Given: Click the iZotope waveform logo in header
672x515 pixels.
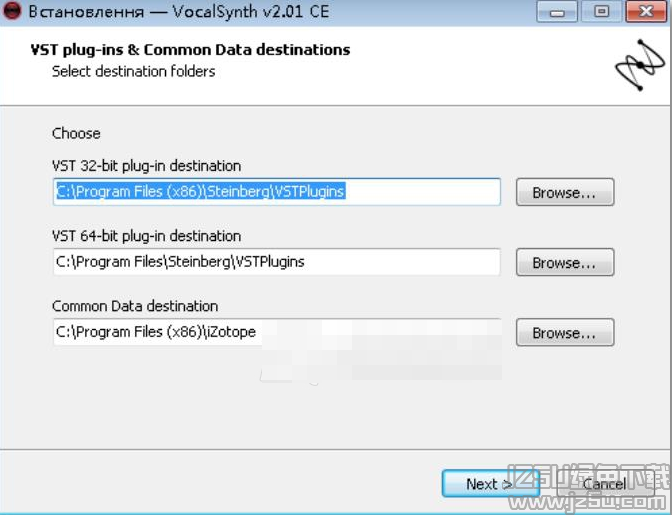Looking at the screenshot, I should coord(640,65).
